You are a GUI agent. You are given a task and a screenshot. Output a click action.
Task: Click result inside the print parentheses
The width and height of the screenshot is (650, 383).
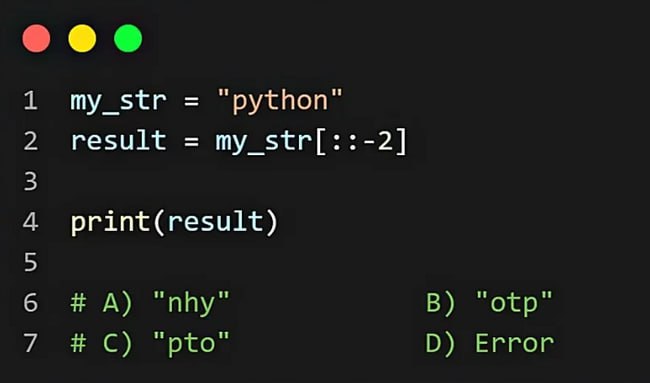pos(215,222)
